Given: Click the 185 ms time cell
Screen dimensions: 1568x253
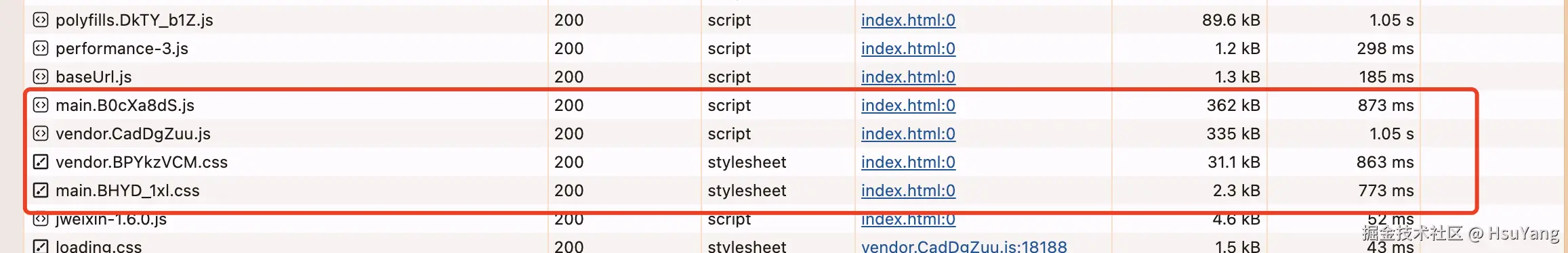Looking at the screenshot, I should coord(1386,77).
